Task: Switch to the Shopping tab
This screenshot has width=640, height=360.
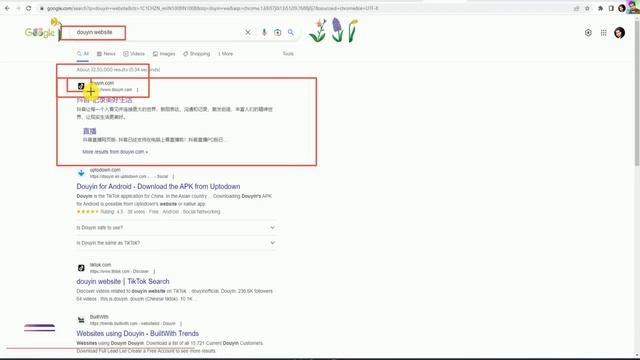Action: coord(196,54)
